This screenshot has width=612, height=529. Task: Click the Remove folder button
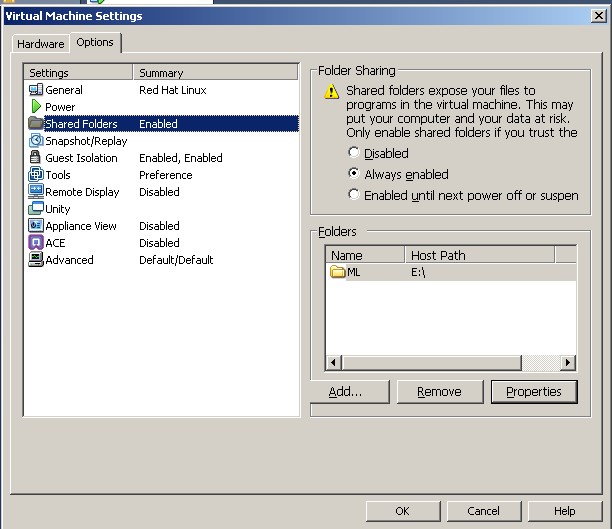click(x=440, y=392)
